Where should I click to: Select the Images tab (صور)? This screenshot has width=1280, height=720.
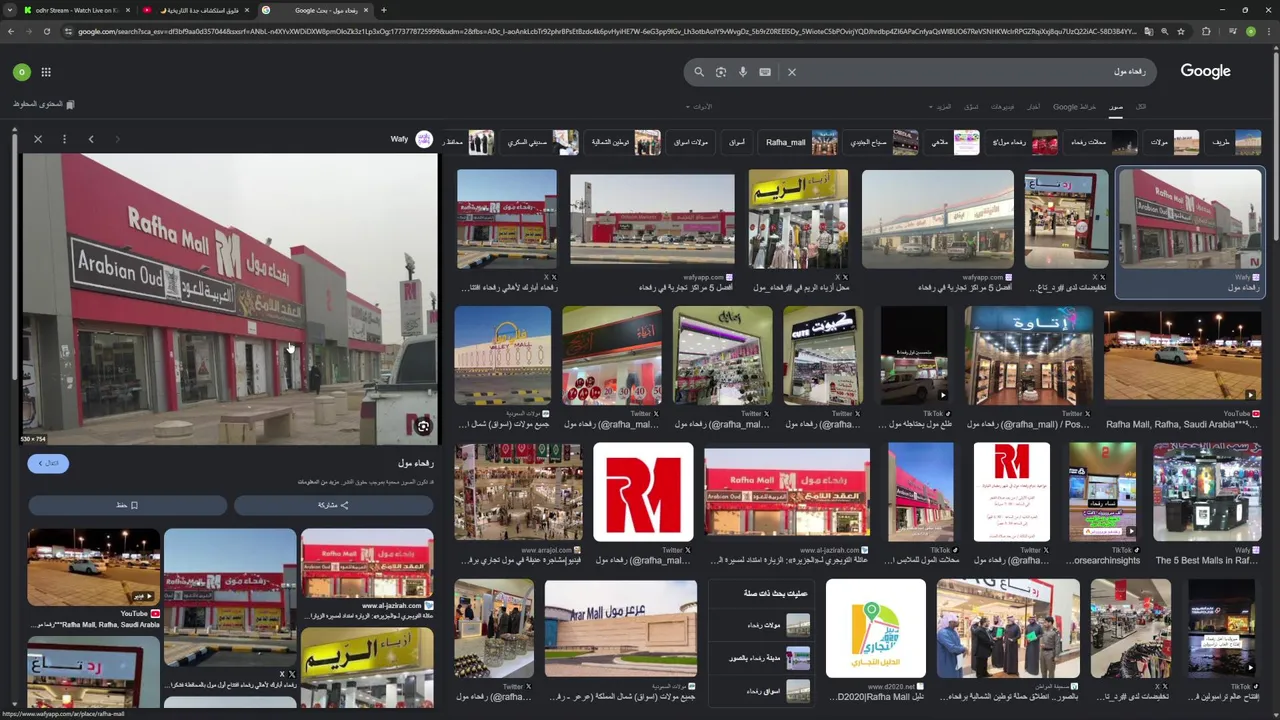tap(1116, 107)
